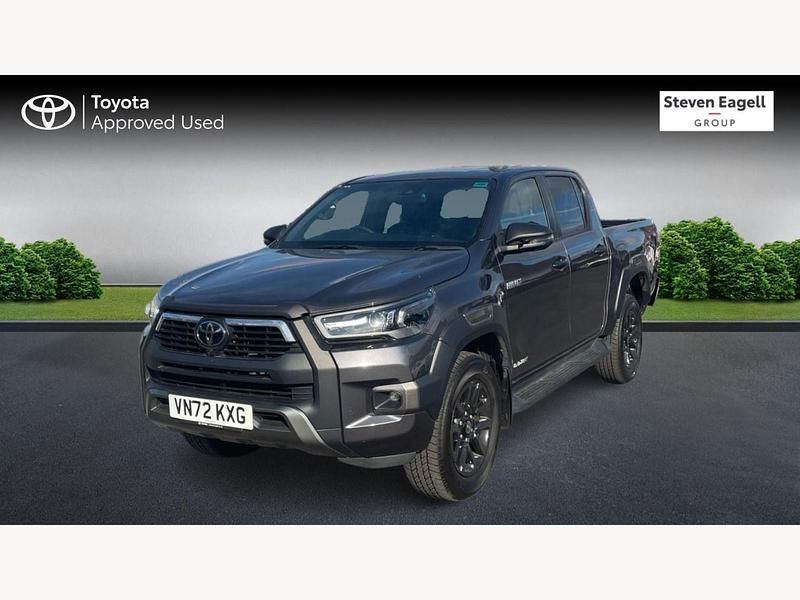
Task: Select the truck's windshield
Action: [x=388, y=212]
